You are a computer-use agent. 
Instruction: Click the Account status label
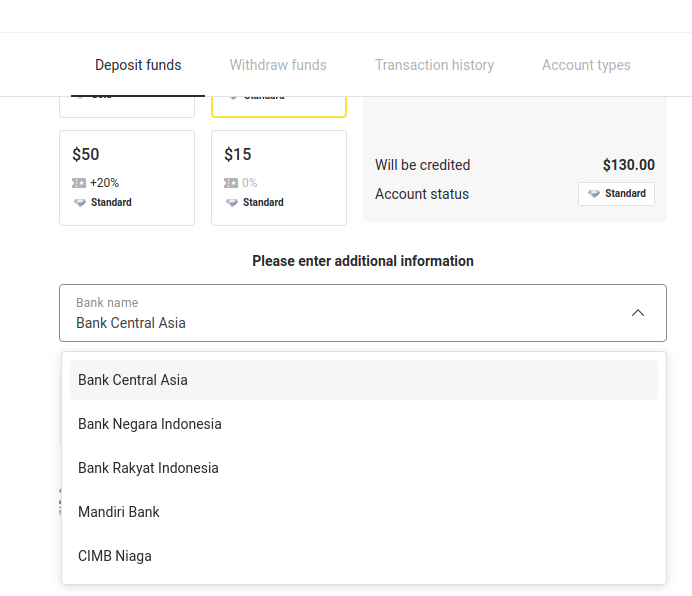pyautogui.click(x=422, y=194)
